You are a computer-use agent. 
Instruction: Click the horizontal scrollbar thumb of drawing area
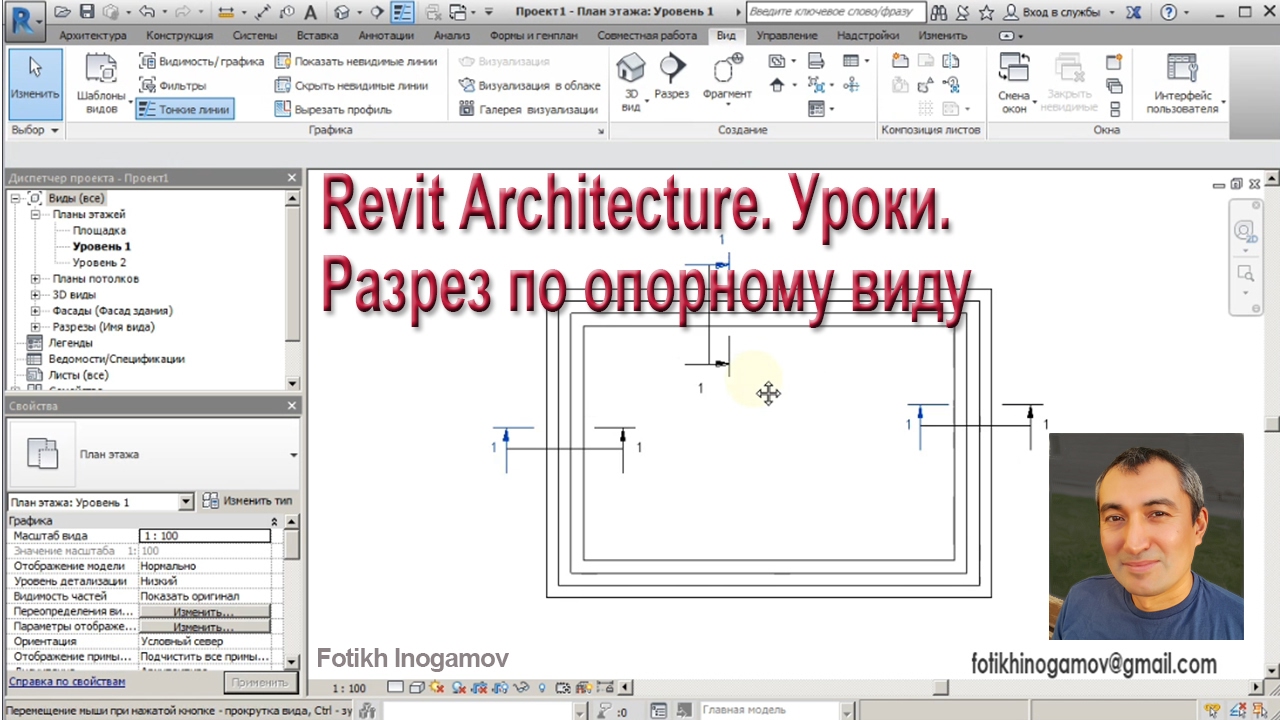point(941,688)
